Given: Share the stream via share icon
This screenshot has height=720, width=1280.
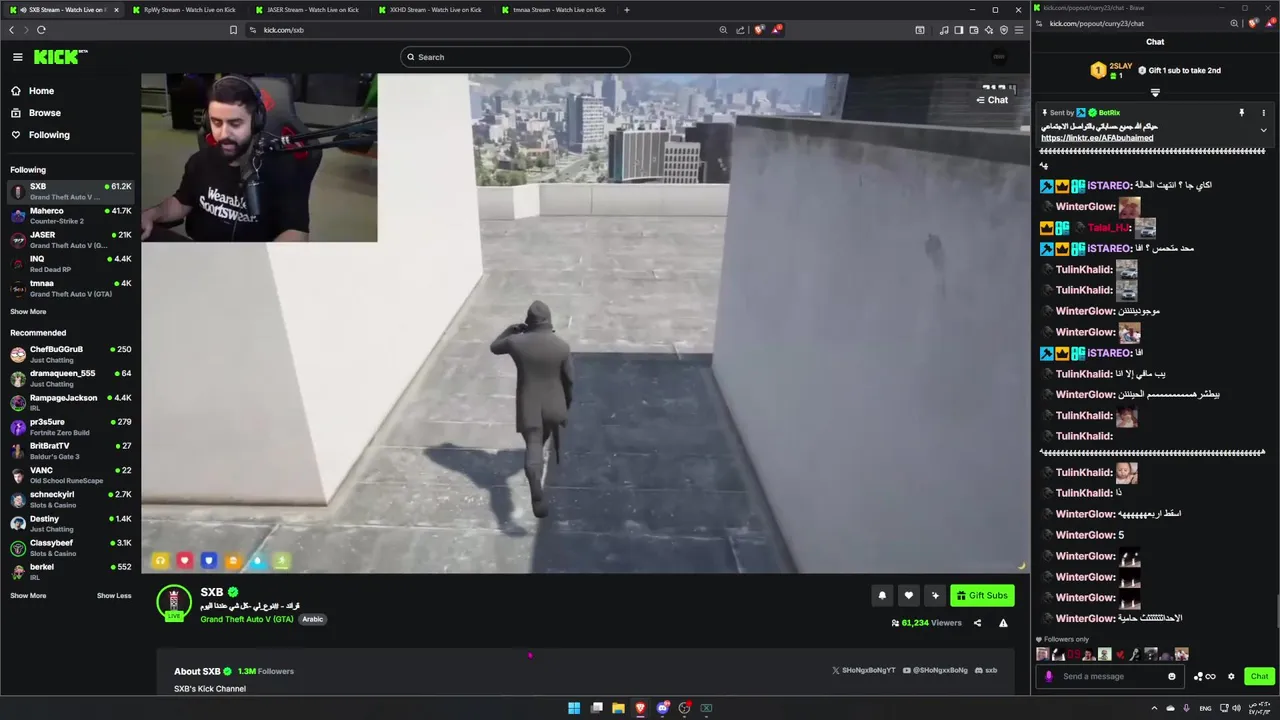Looking at the screenshot, I should coord(977,623).
